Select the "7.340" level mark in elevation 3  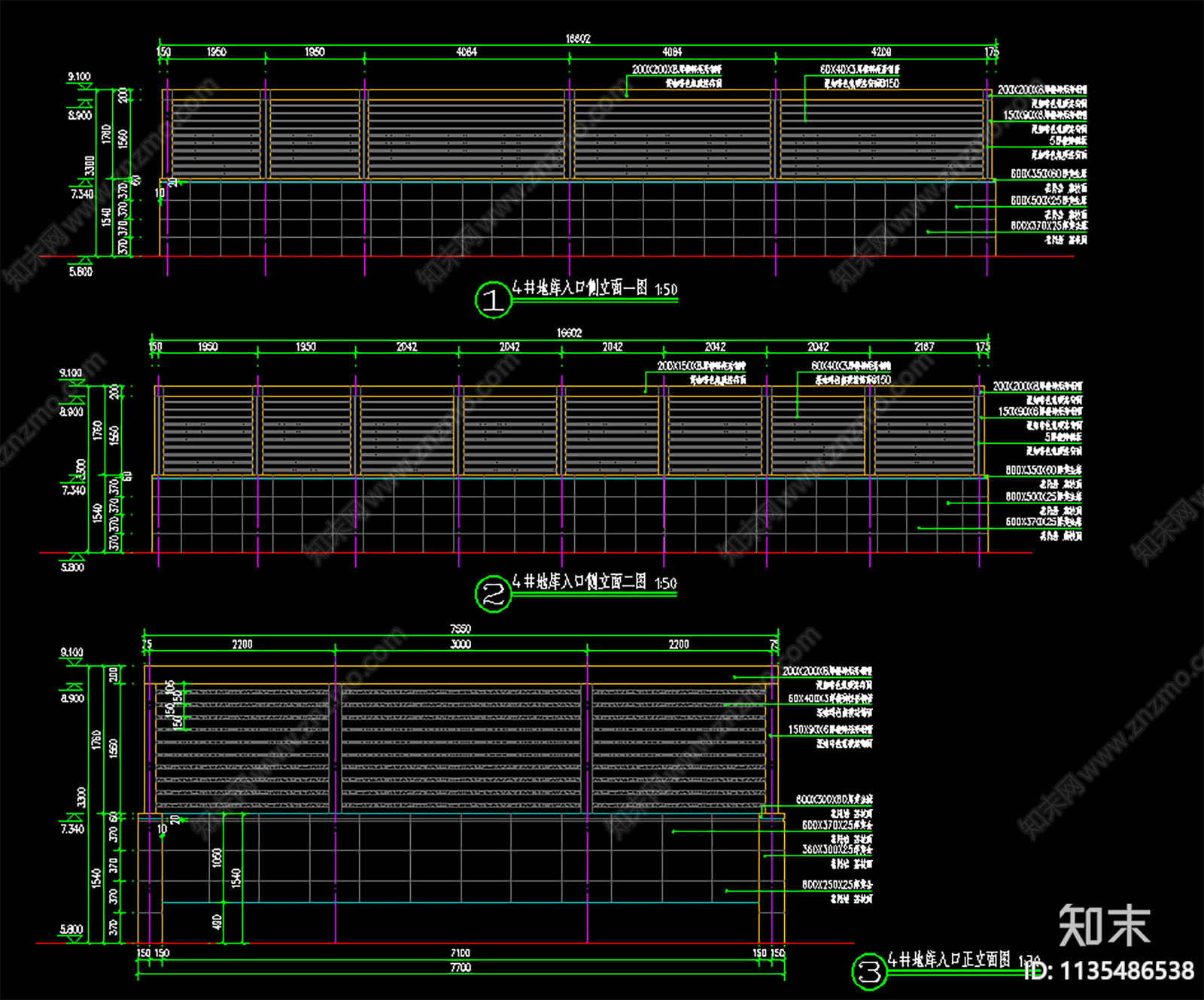click(72, 829)
